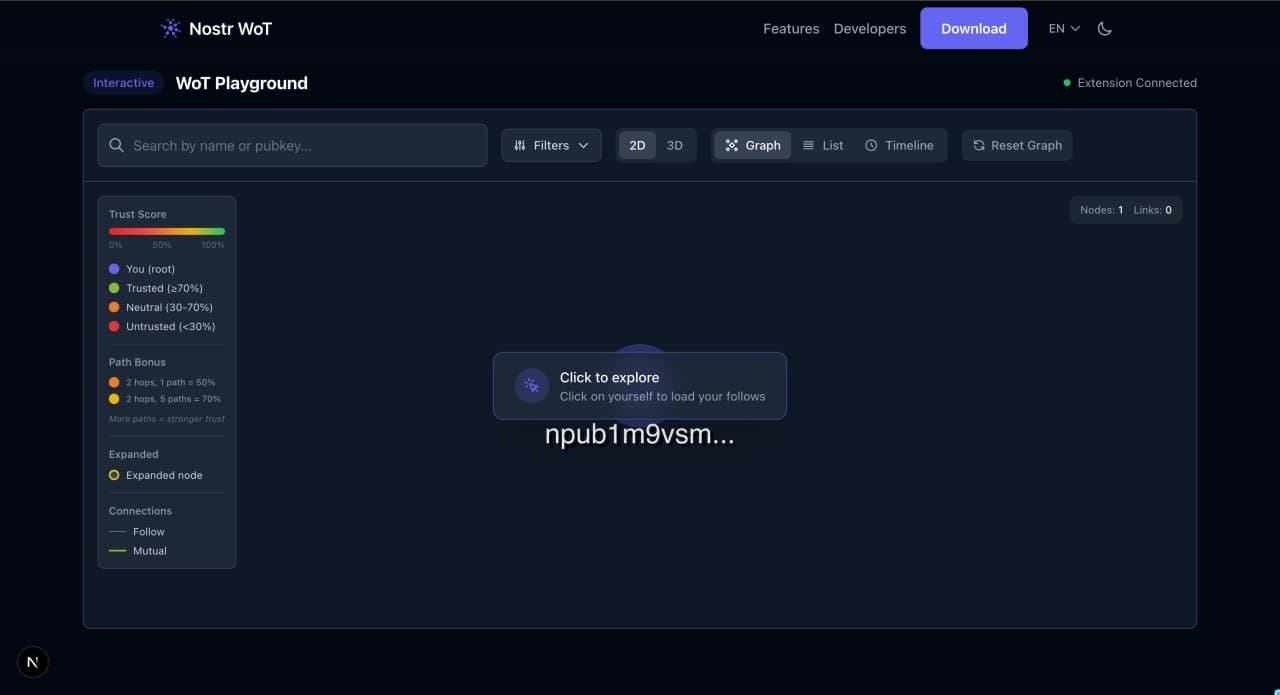
Task: Open the Features menu item
Action: [790, 28]
